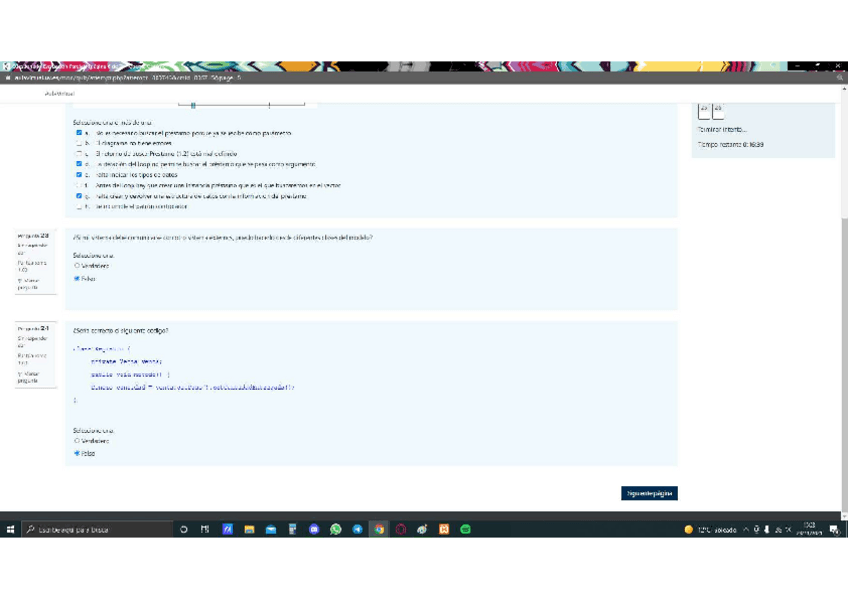The image size is (848, 599).
Task: Go to Siguiente página
Action: coord(649,493)
